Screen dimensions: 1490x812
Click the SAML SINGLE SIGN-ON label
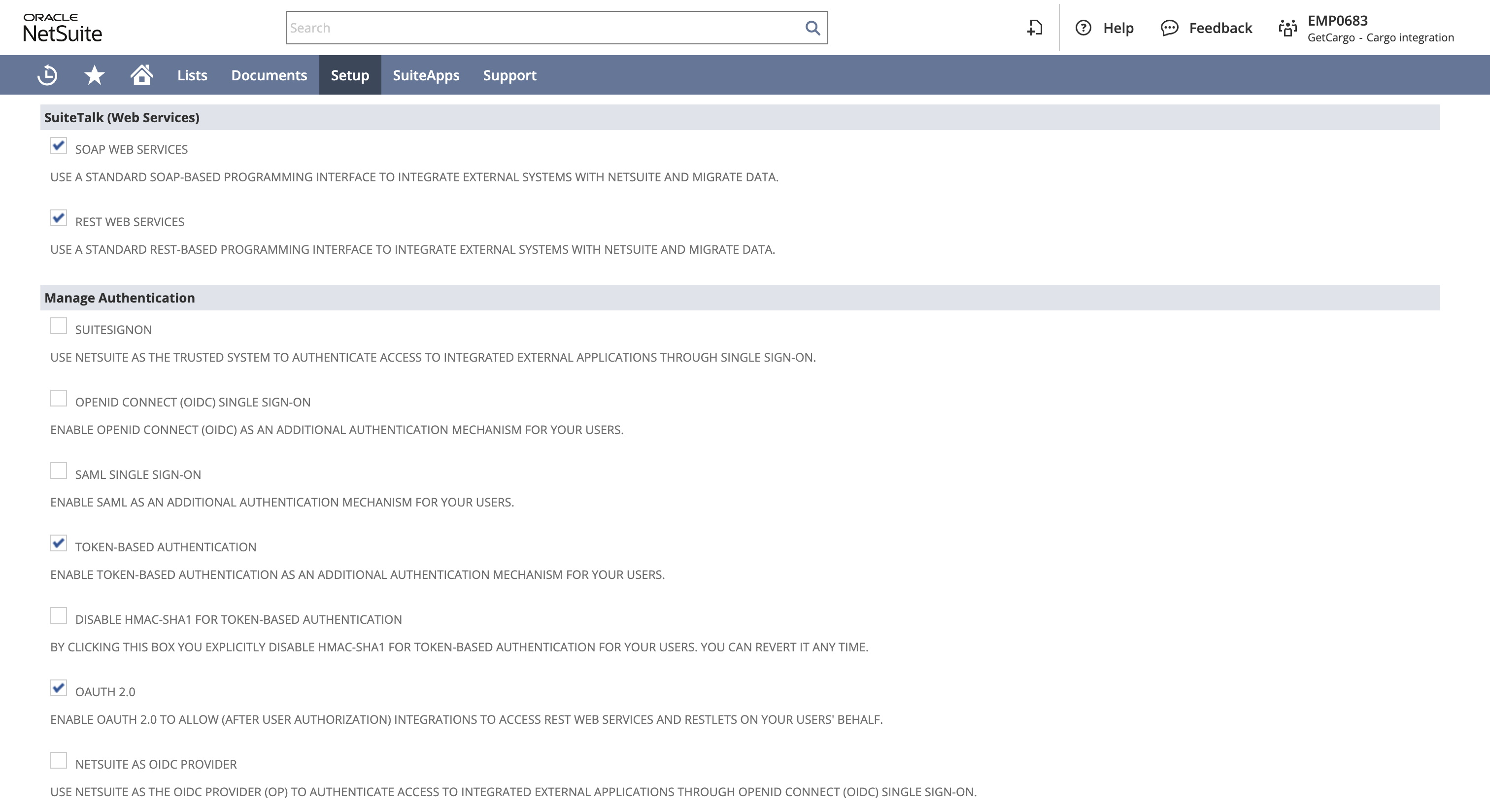(138, 474)
